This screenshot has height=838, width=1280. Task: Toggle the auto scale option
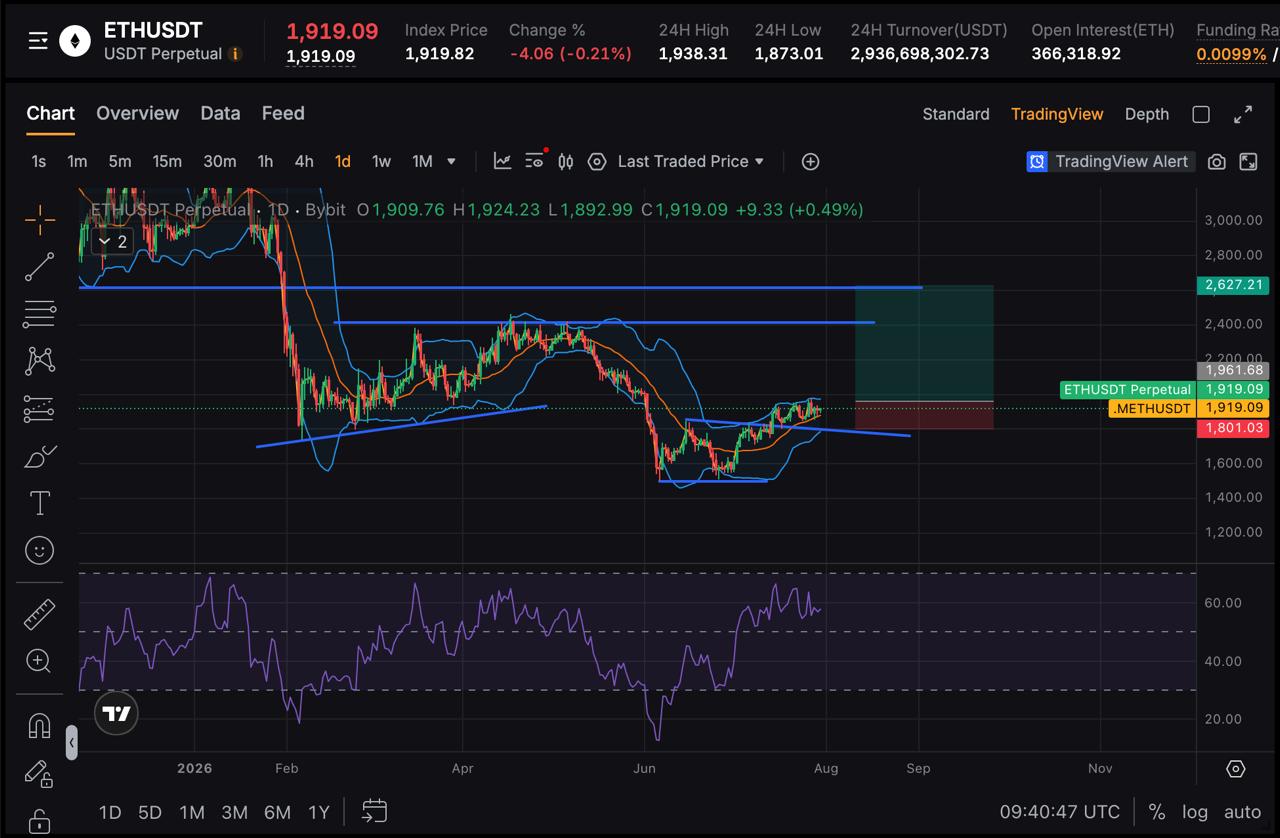tap(1243, 812)
